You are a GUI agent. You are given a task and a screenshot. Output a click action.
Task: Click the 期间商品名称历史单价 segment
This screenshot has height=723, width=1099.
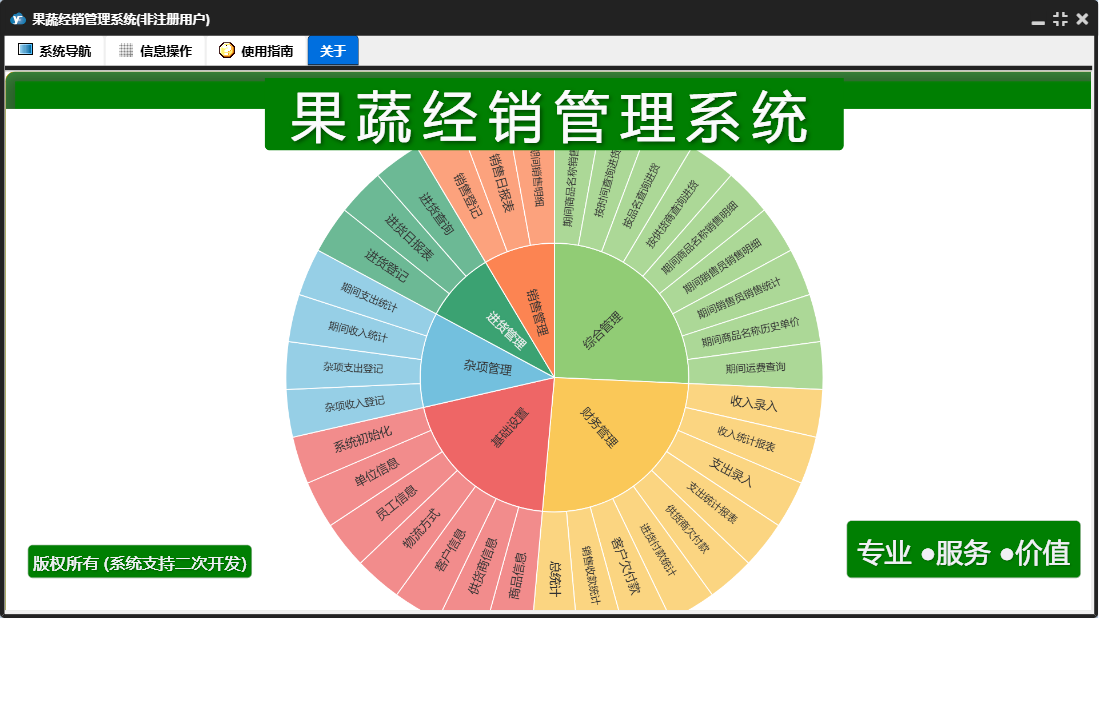pyautogui.click(x=750, y=331)
